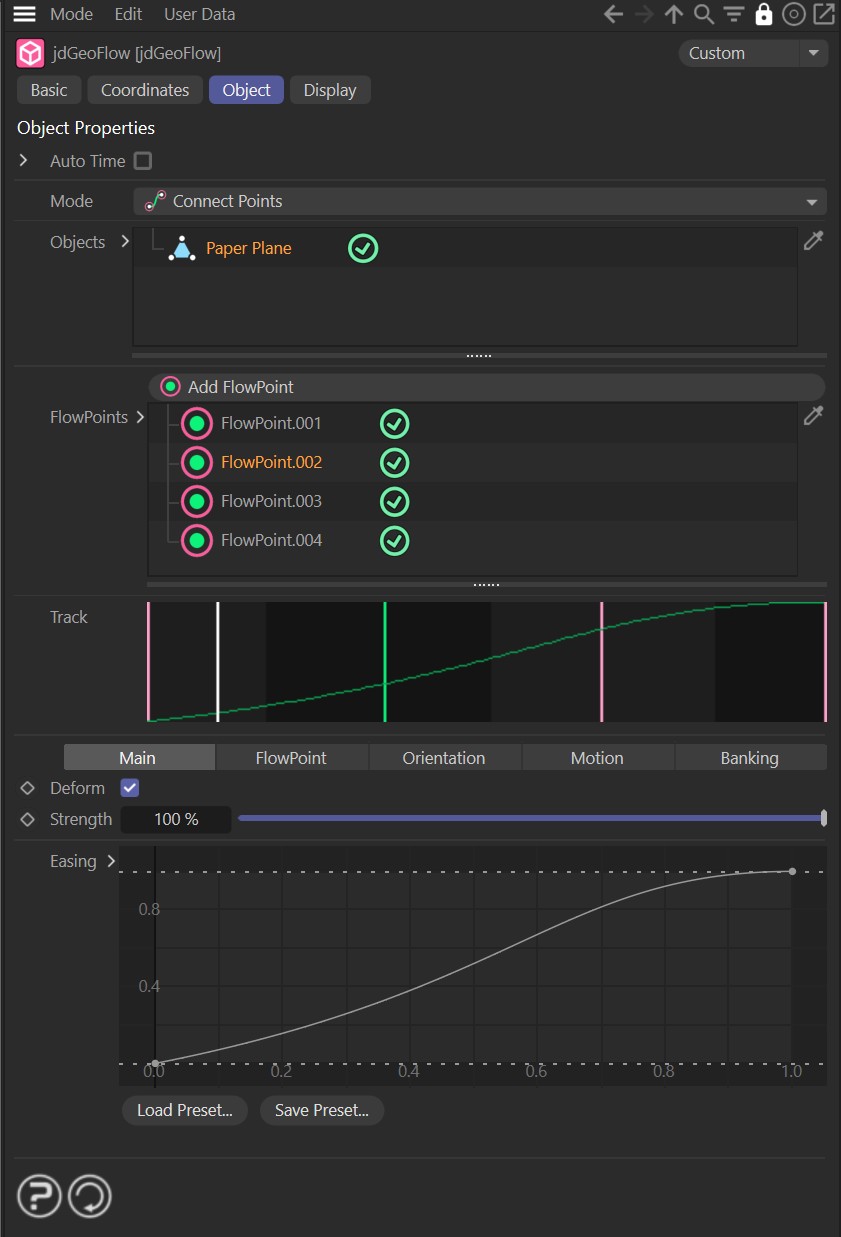
Task: Enable the Auto Time checkbox
Action: (x=143, y=161)
